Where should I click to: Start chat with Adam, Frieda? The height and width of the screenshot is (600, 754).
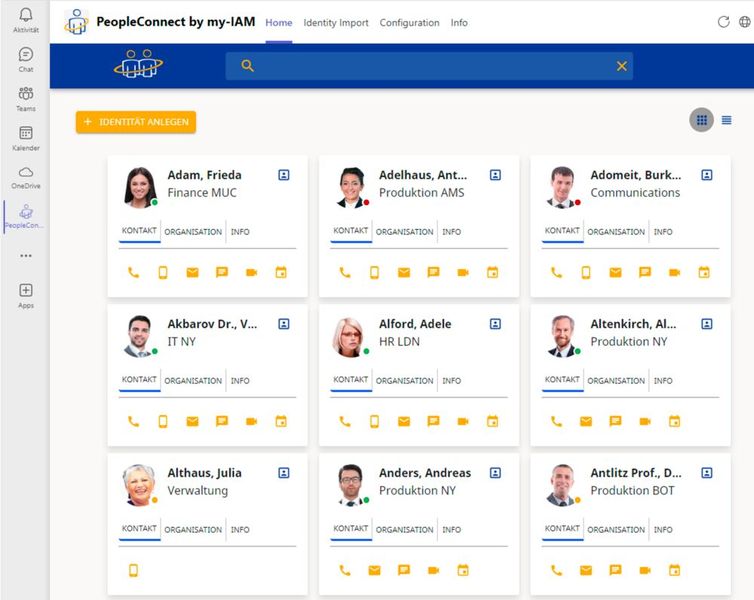pyautogui.click(x=222, y=273)
